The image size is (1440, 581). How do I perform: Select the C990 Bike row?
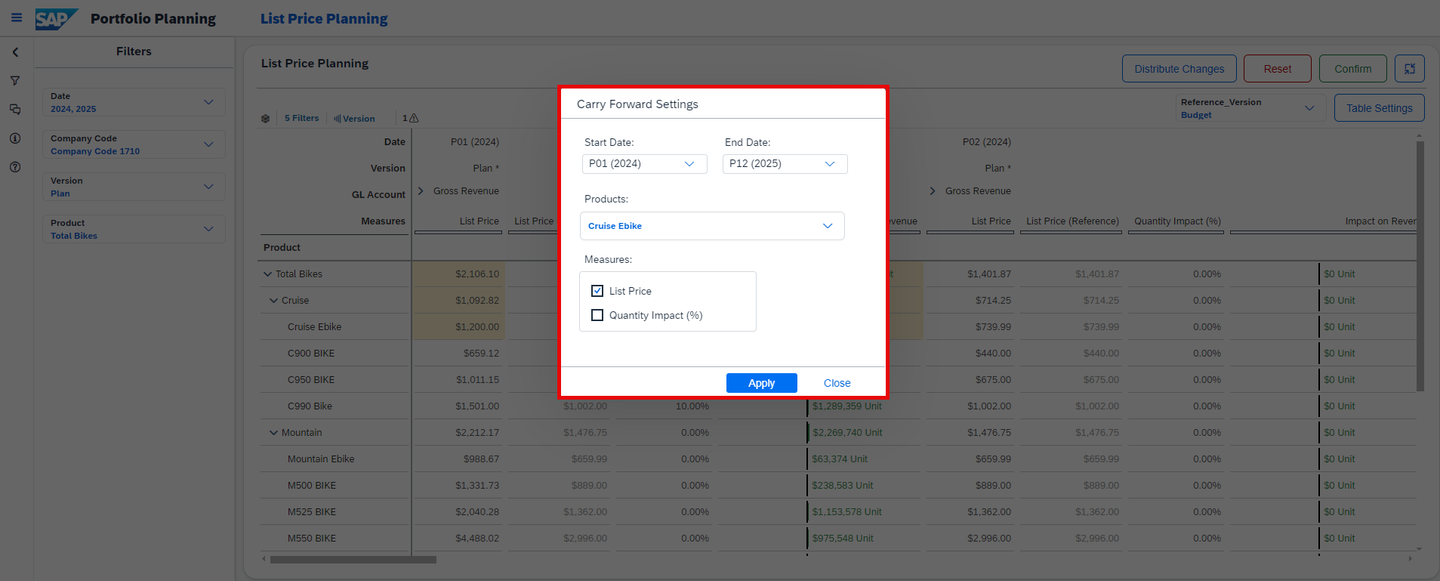[x=310, y=406]
